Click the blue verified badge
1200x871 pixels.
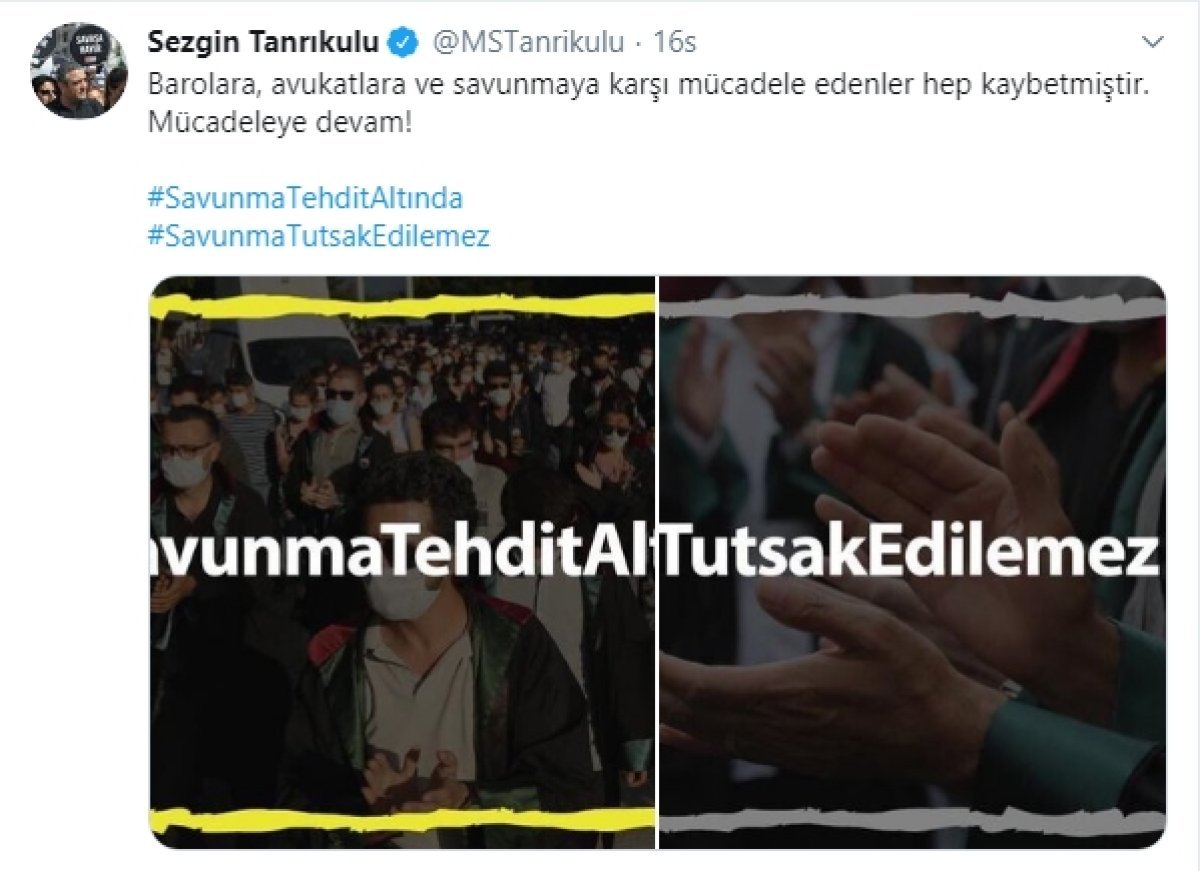404,42
